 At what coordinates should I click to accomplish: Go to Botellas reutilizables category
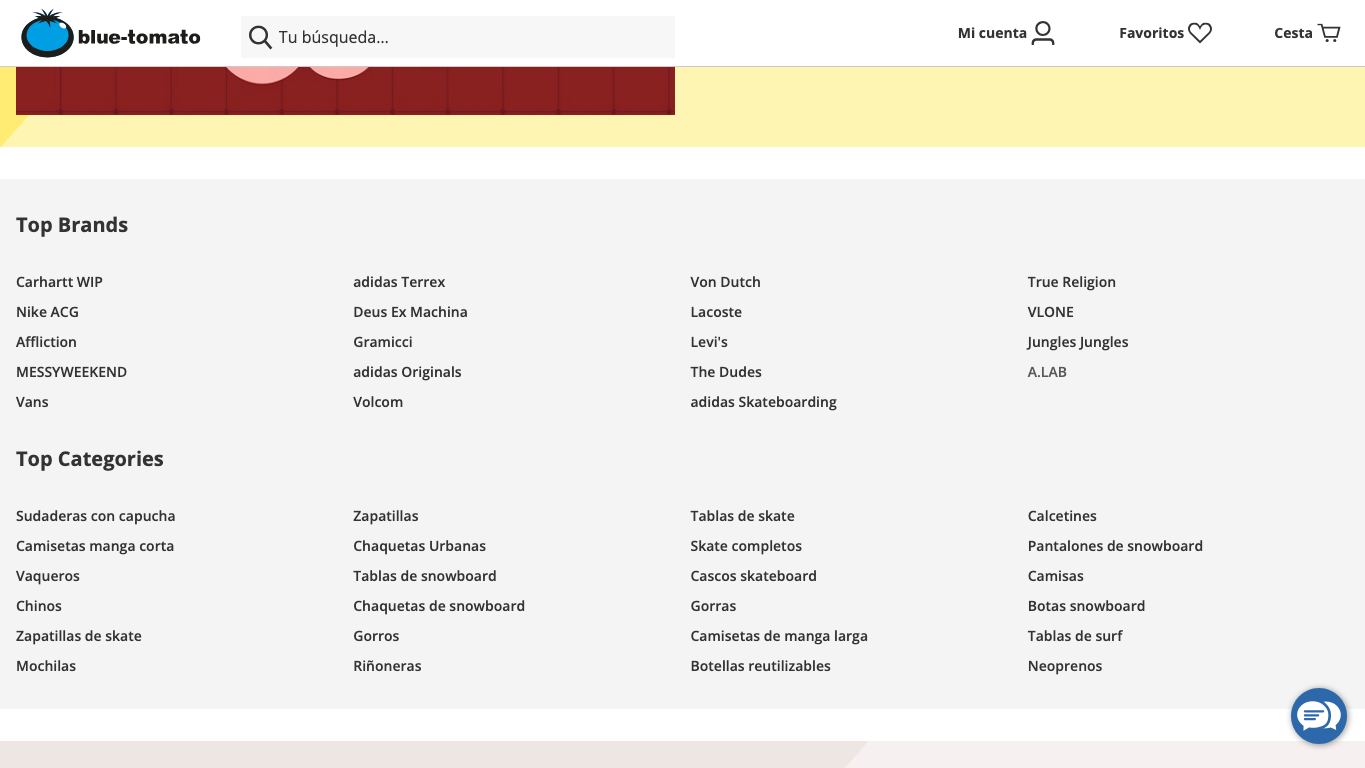pyautogui.click(x=760, y=666)
